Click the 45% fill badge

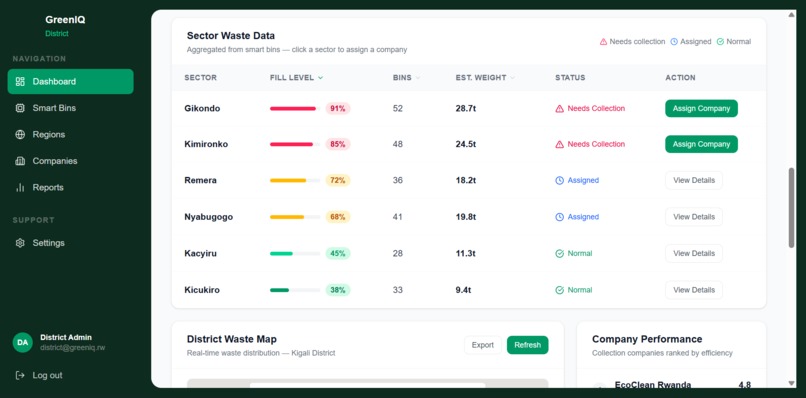point(338,254)
